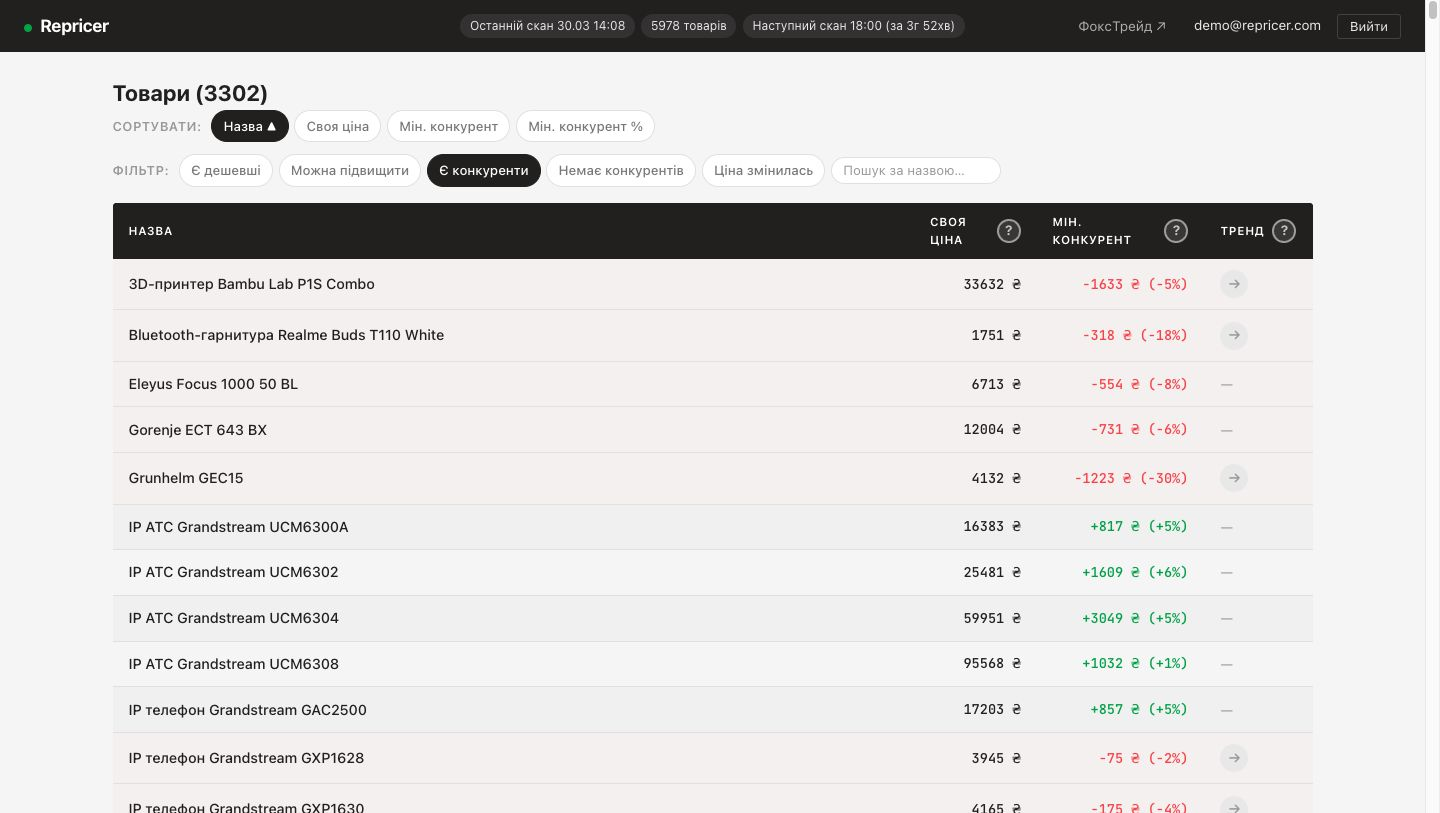Click the Вийти button

[x=1368, y=26]
